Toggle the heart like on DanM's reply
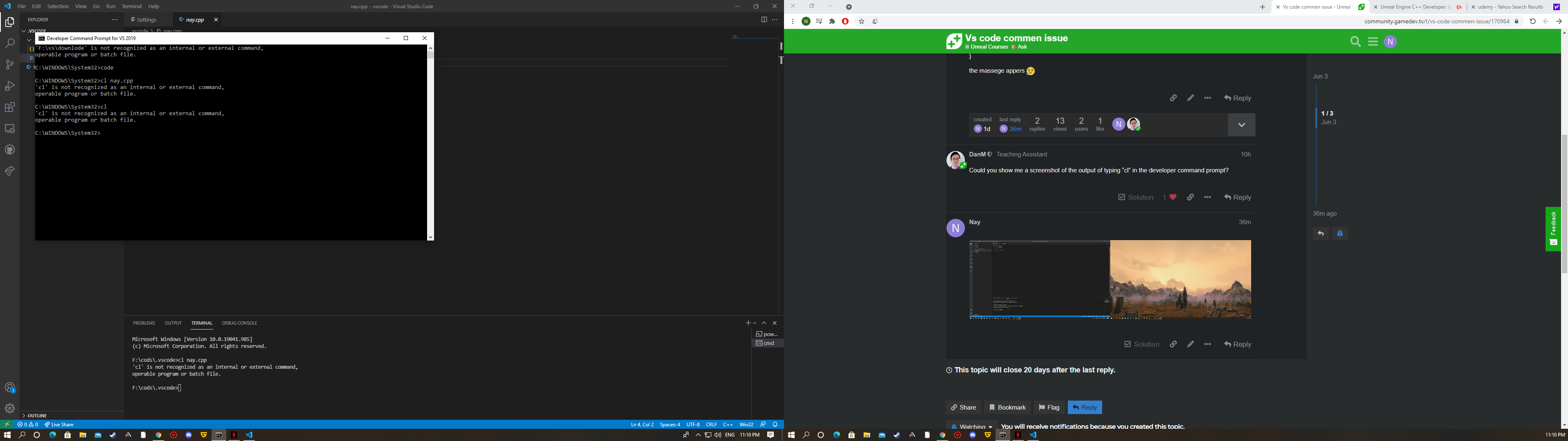 click(1172, 197)
